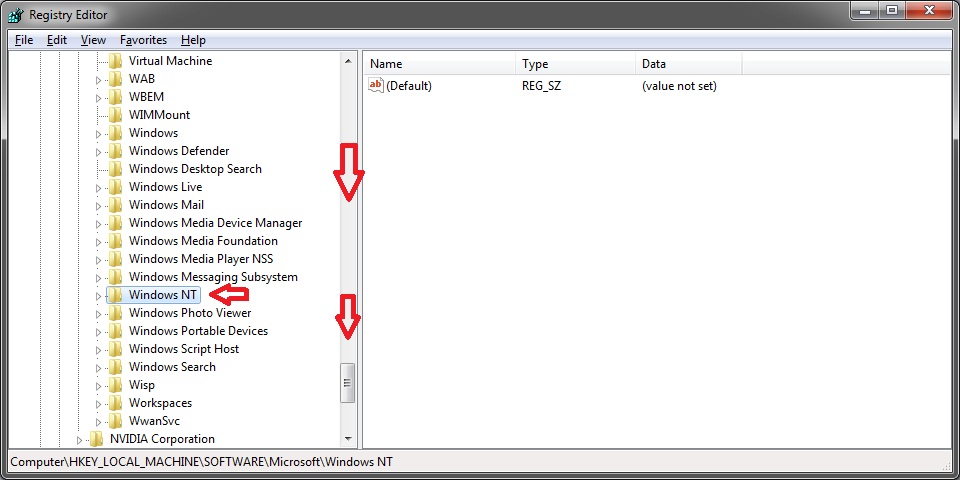Expand the WwanSvc key
The width and height of the screenshot is (960, 480).
pyautogui.click(x=98, y=421)
